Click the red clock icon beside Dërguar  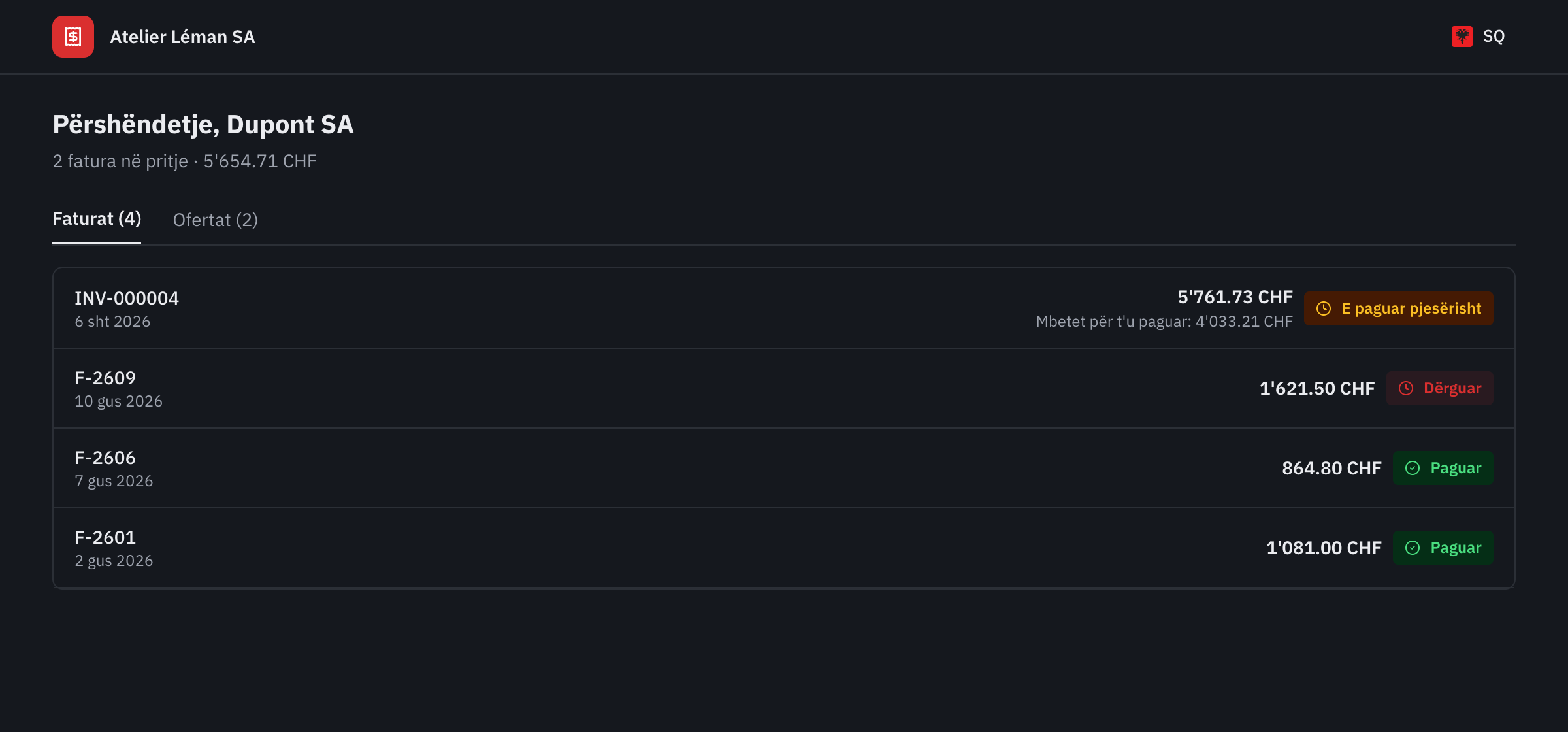(x=1406, y=388)
